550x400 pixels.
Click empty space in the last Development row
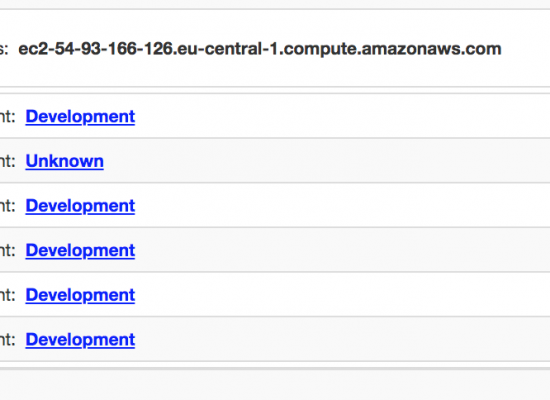pos(342,339)
